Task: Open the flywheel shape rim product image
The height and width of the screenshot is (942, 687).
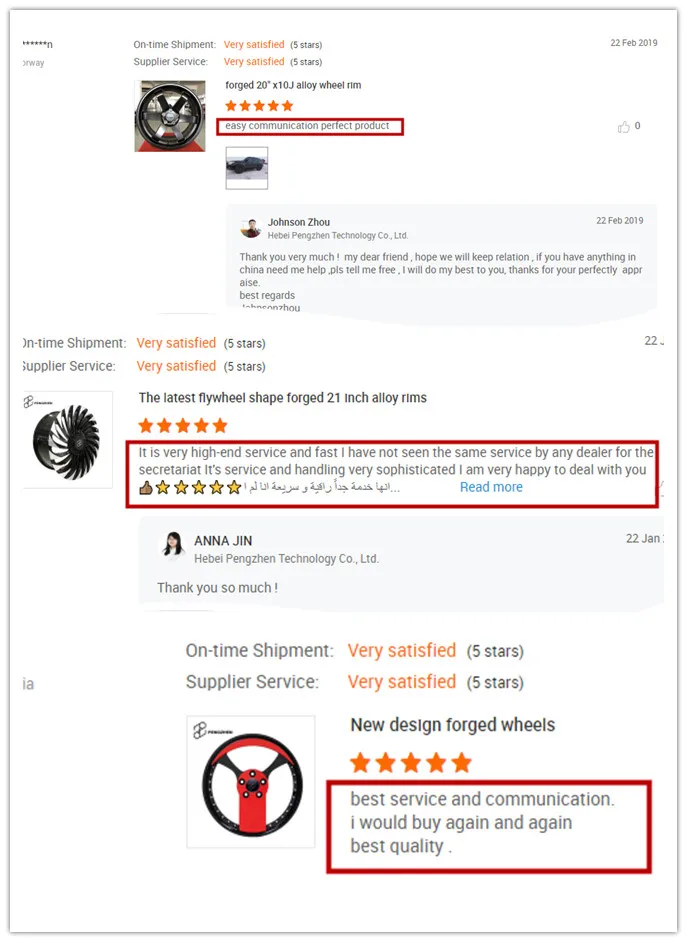Action: [68, 440]
